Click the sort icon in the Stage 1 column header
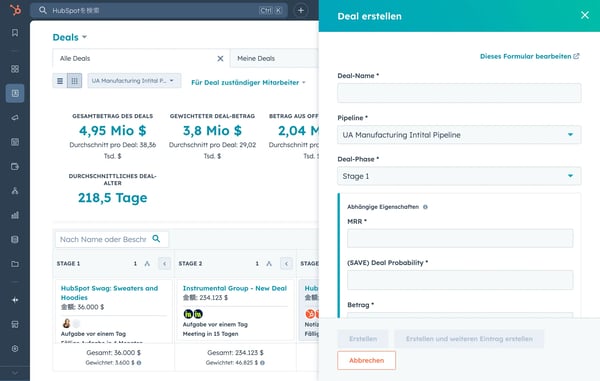This screenshot has width=600, height=381. (147, 264)
